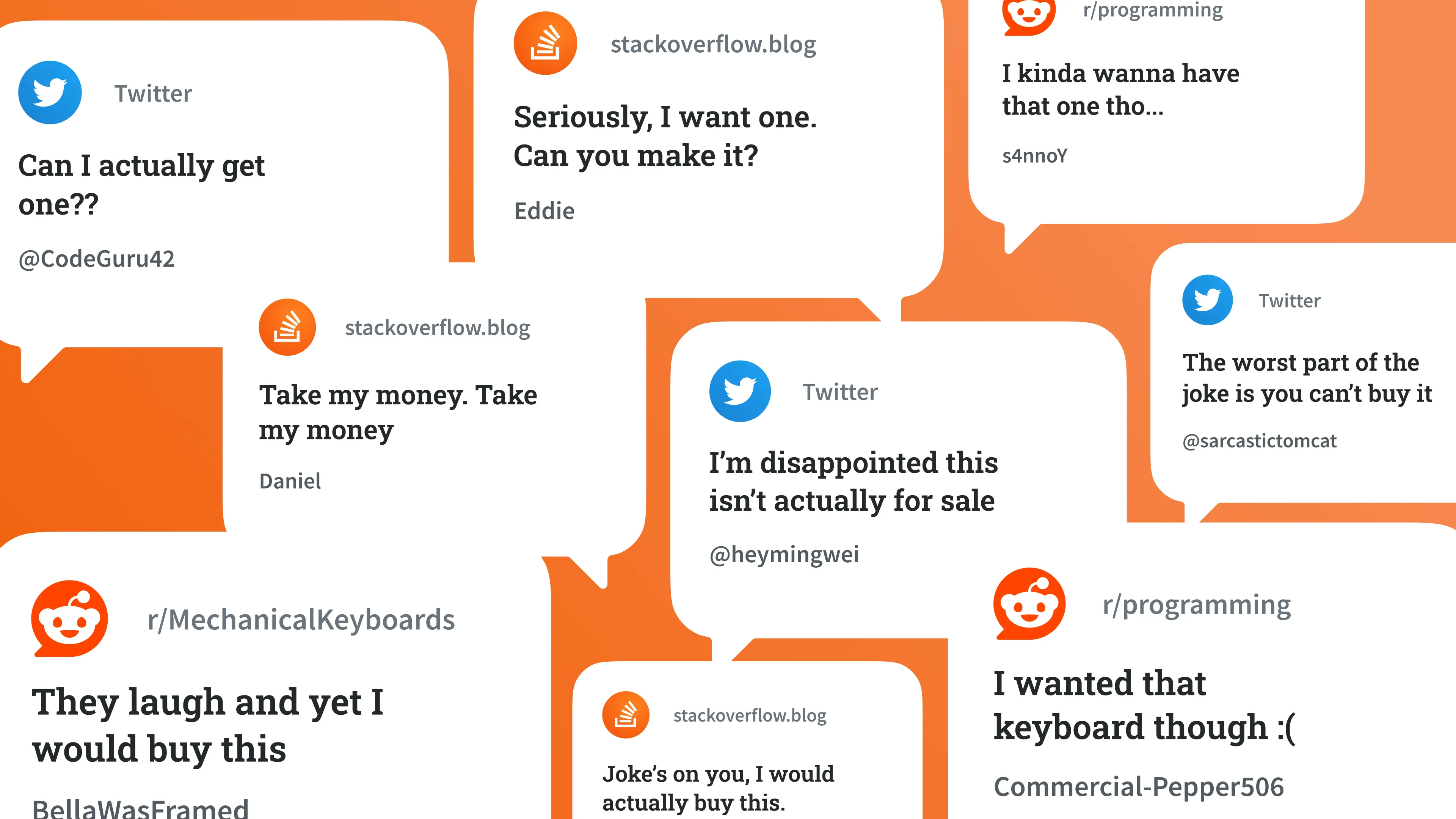Click the author name Daniel
The width and height of the screenshot is (1456, 819).
point(290,482)
